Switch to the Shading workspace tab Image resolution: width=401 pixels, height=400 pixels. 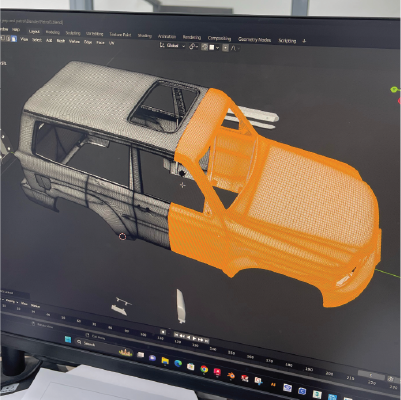(144, 35)
